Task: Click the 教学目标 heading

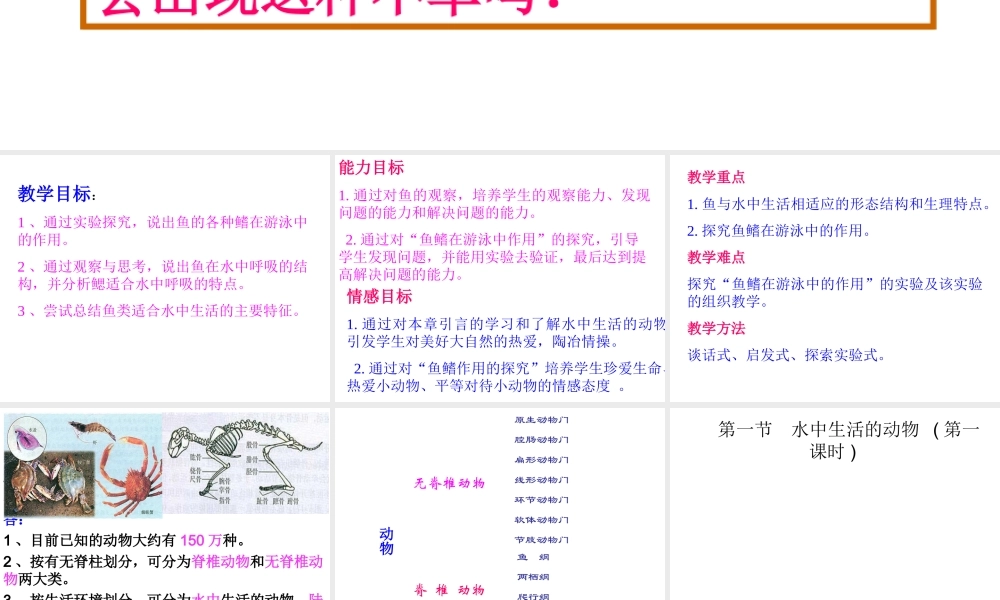Action: point(56,194)
